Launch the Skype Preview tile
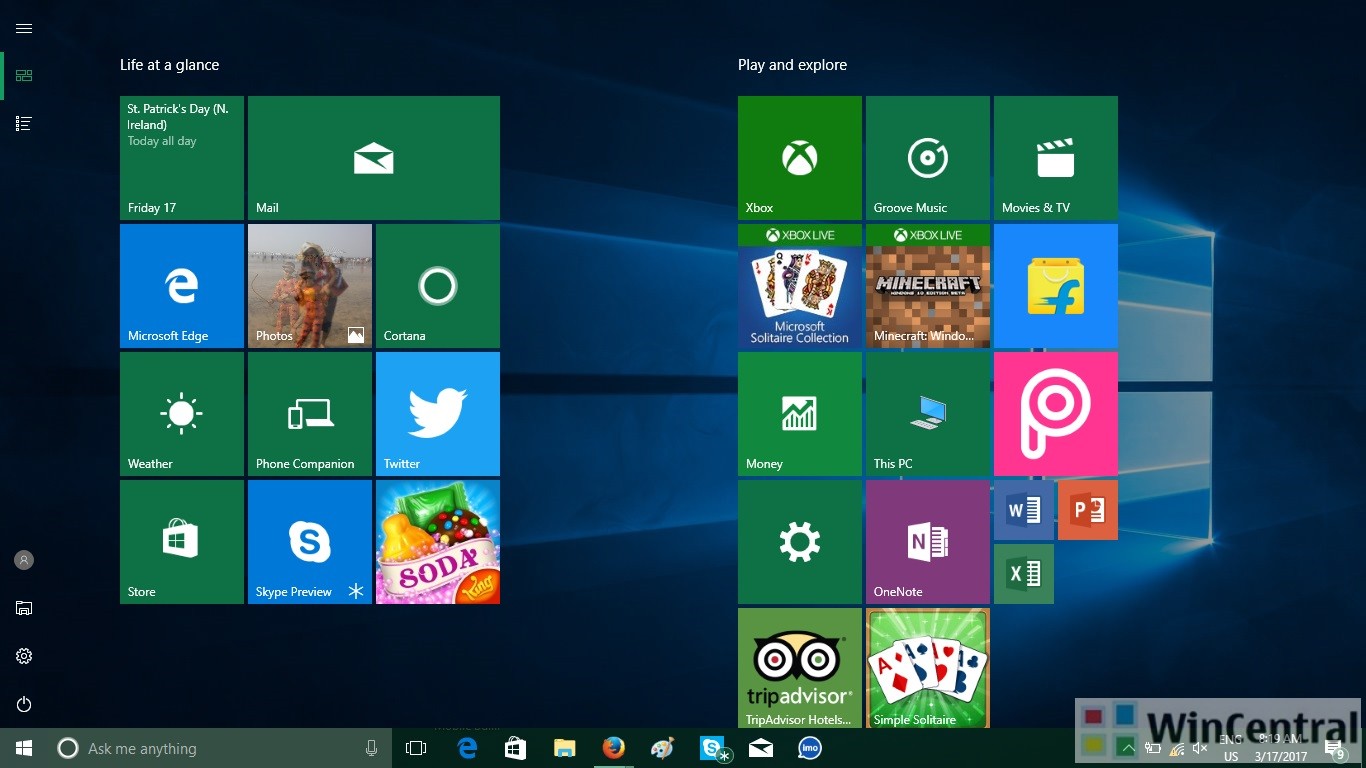 (x=310, y=542)
